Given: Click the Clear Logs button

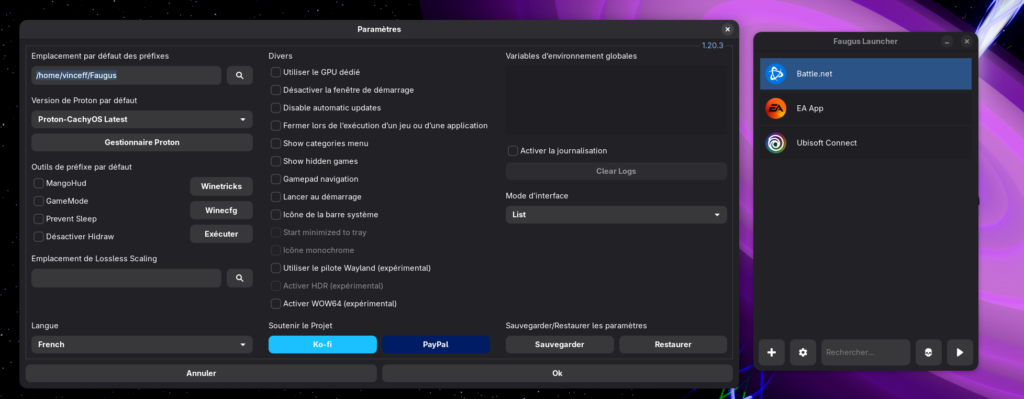Looking at the screenshot, I should tap(616, 171).
